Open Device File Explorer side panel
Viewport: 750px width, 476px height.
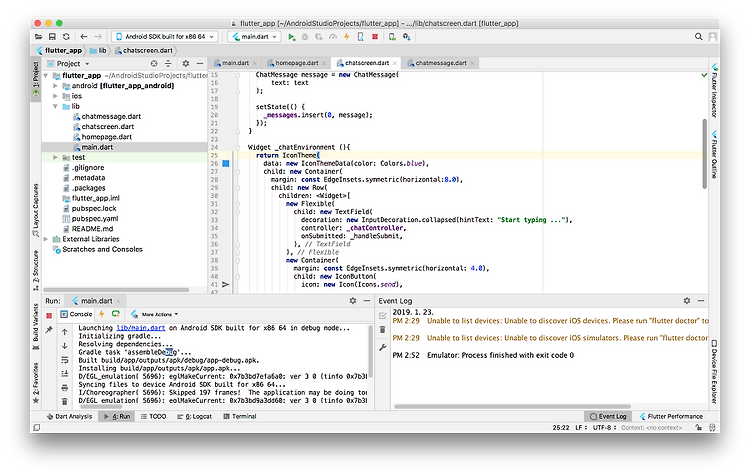tap(714, 371)
